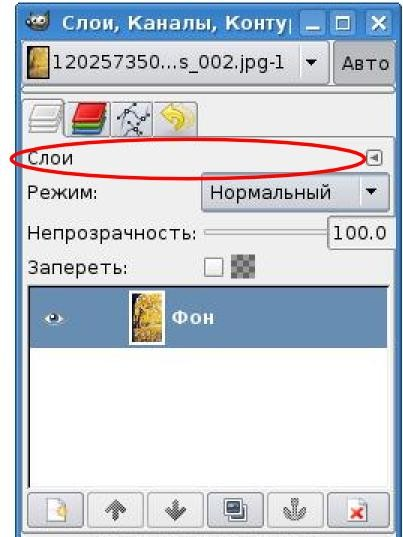Delete the layer with red X icon
The height and width of the screenshot is (537, 403).
pos(358,510)
